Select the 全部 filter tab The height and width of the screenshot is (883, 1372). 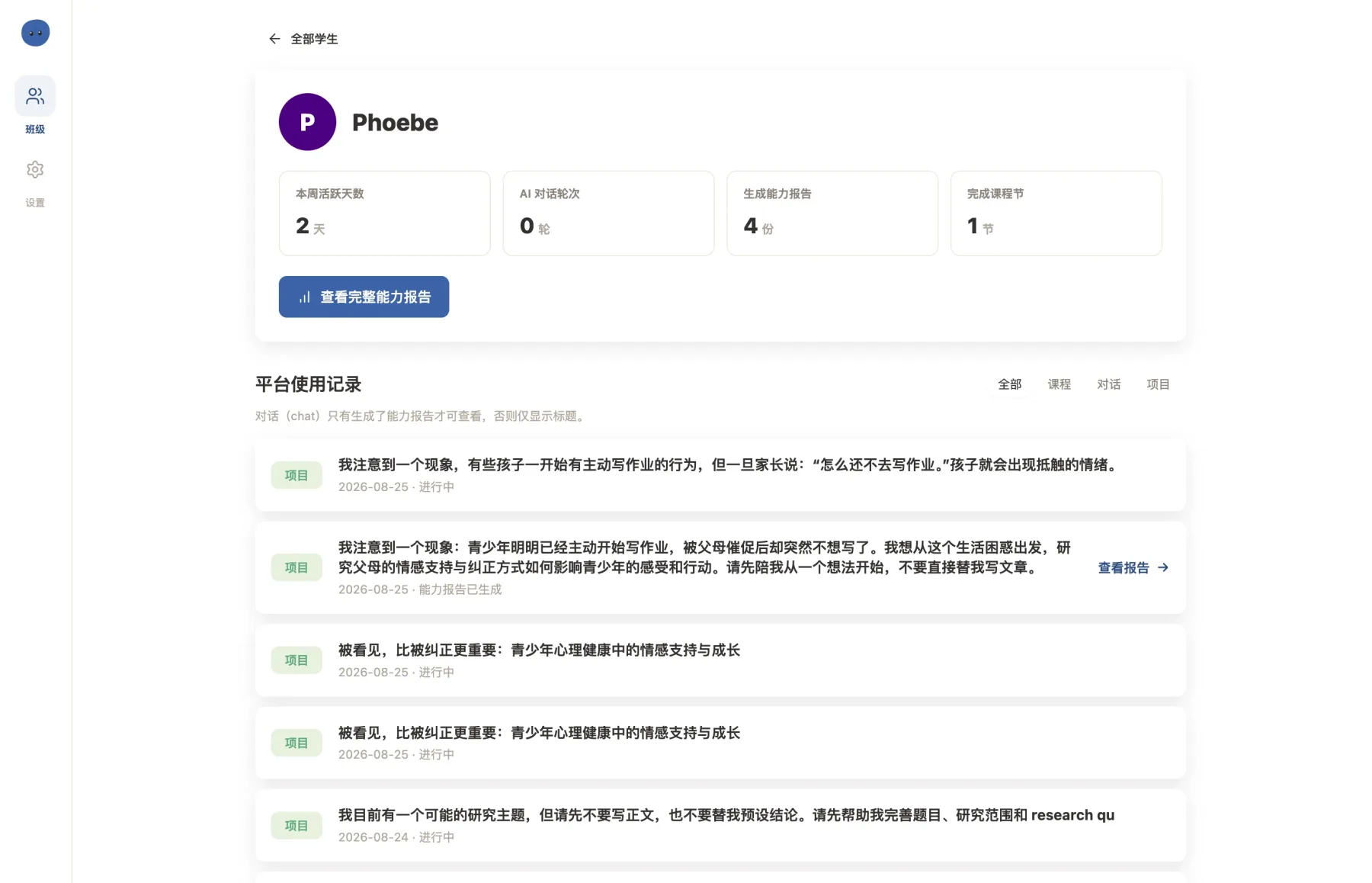[x=1009, y=384]
